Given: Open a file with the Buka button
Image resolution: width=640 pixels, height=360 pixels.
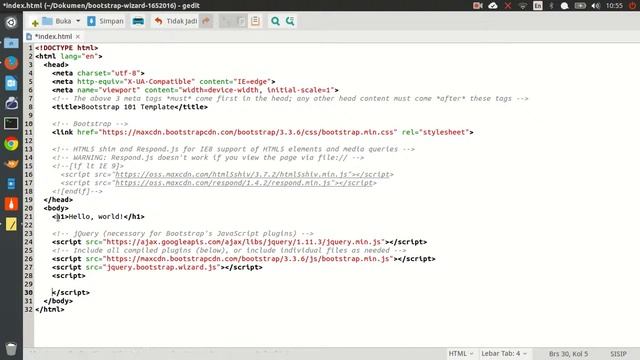Looking at the screenshot, I should 57,21.
